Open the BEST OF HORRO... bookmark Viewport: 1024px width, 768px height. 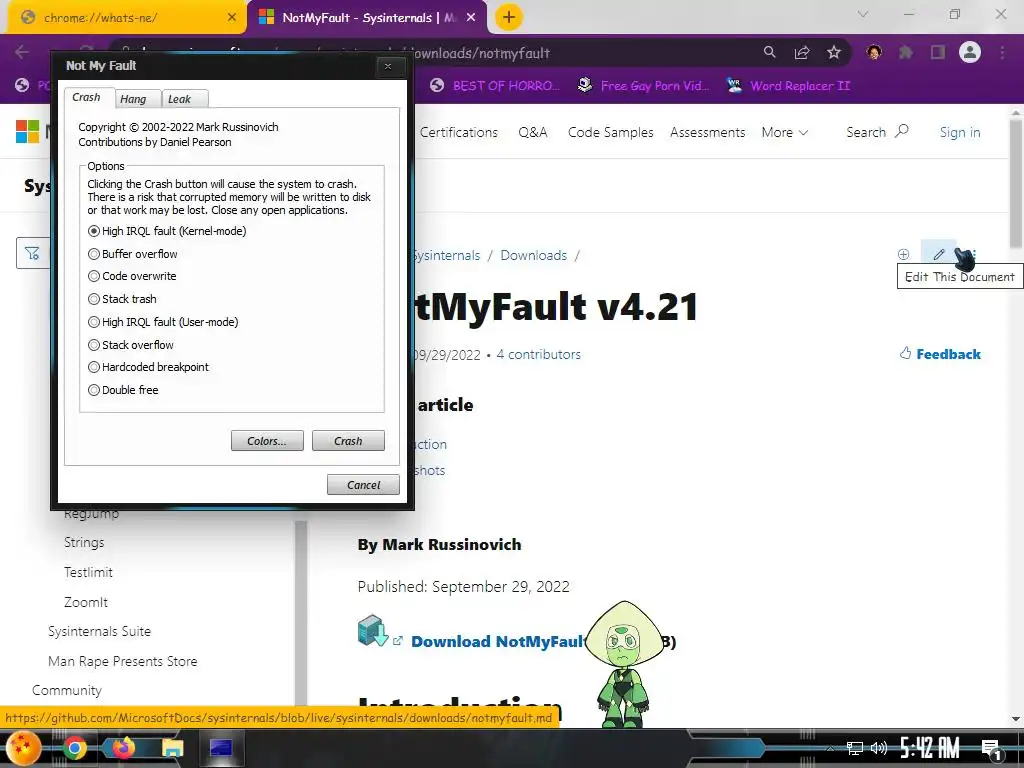click(495, 86)
